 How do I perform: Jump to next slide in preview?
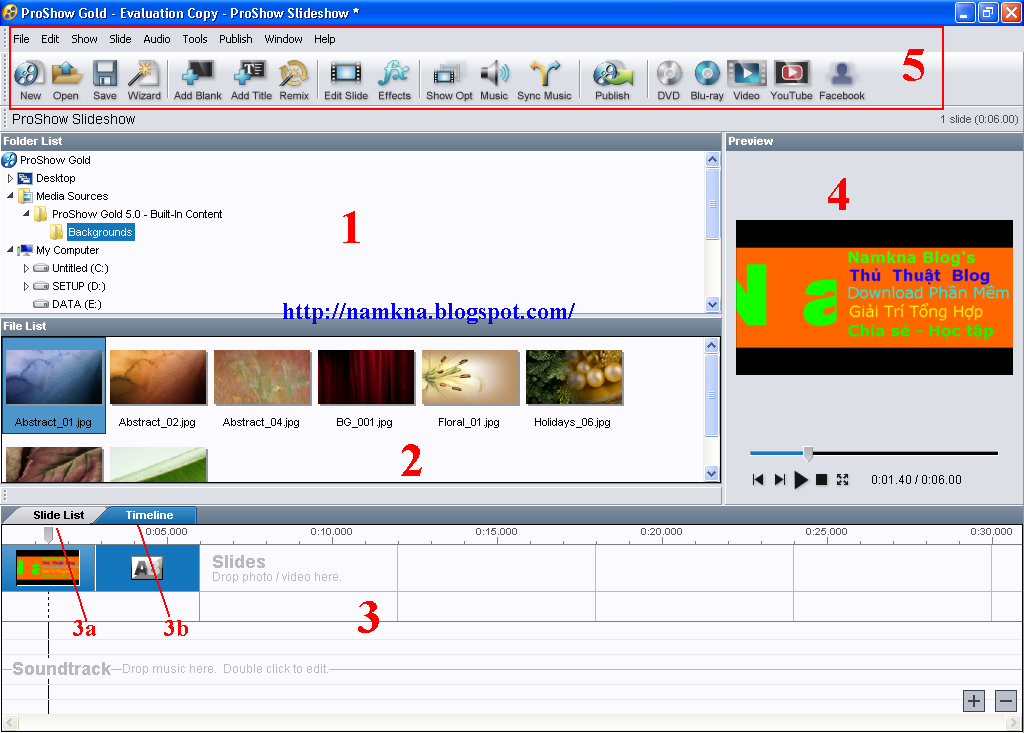(780, 480)
